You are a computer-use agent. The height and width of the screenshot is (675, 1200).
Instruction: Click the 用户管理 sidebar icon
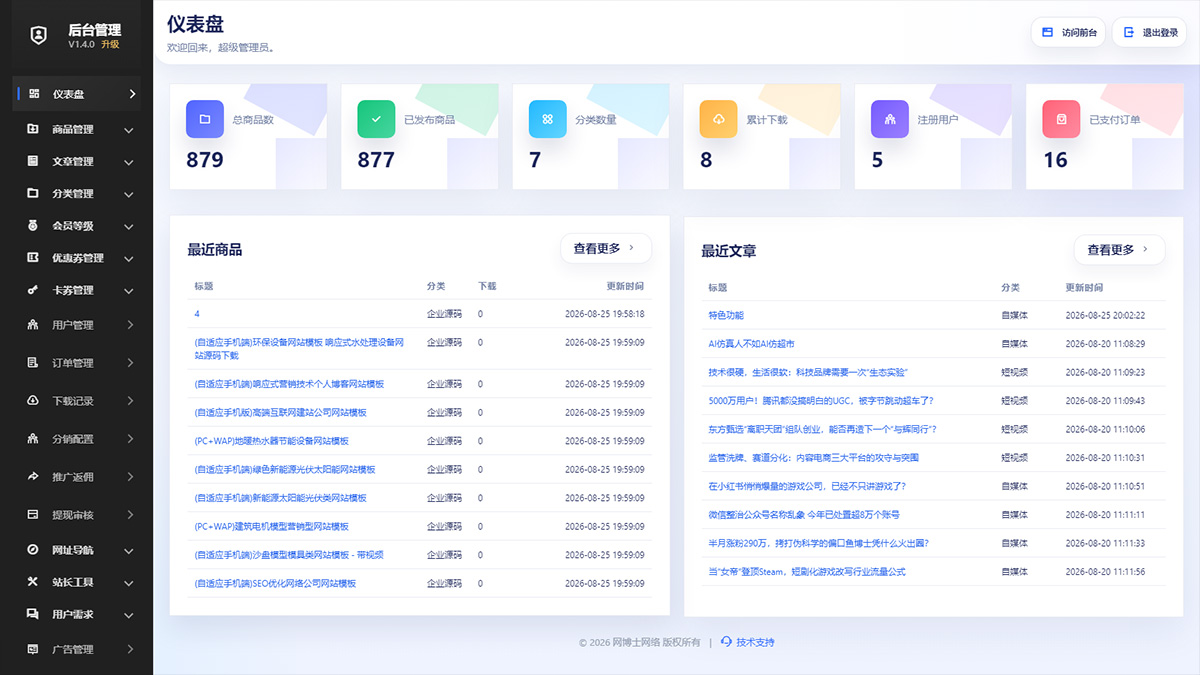[33, 325]
